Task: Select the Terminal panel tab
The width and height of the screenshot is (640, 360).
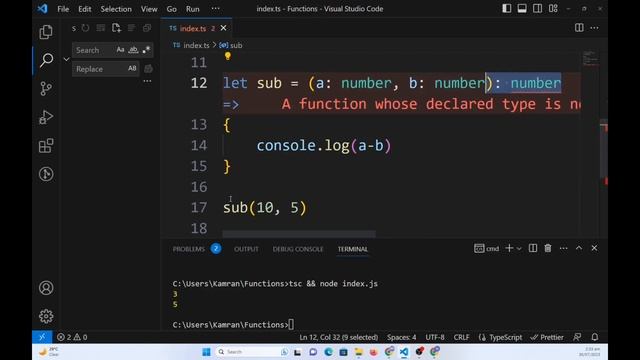Action: 353,249
